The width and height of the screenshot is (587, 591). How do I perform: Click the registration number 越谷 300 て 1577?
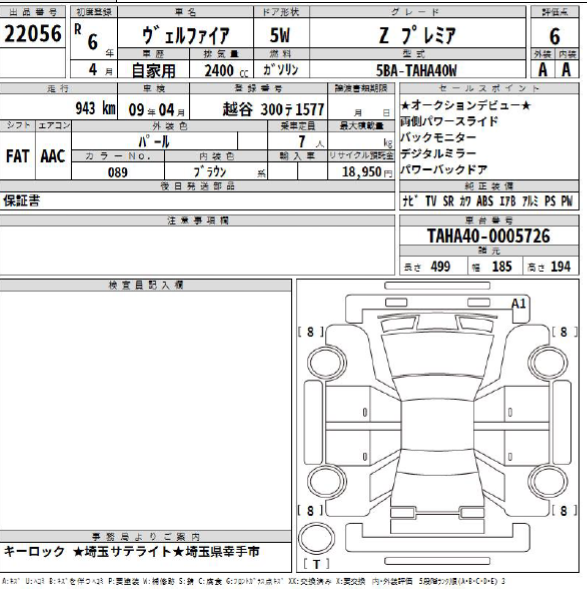[273, 109]
